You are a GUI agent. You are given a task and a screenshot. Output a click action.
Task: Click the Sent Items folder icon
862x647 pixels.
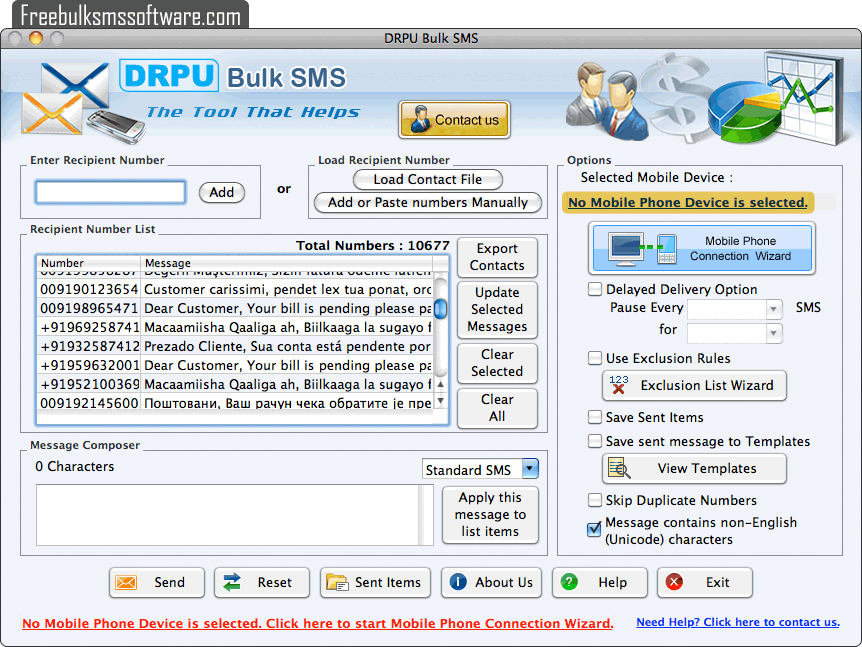(x=337, y=582)
